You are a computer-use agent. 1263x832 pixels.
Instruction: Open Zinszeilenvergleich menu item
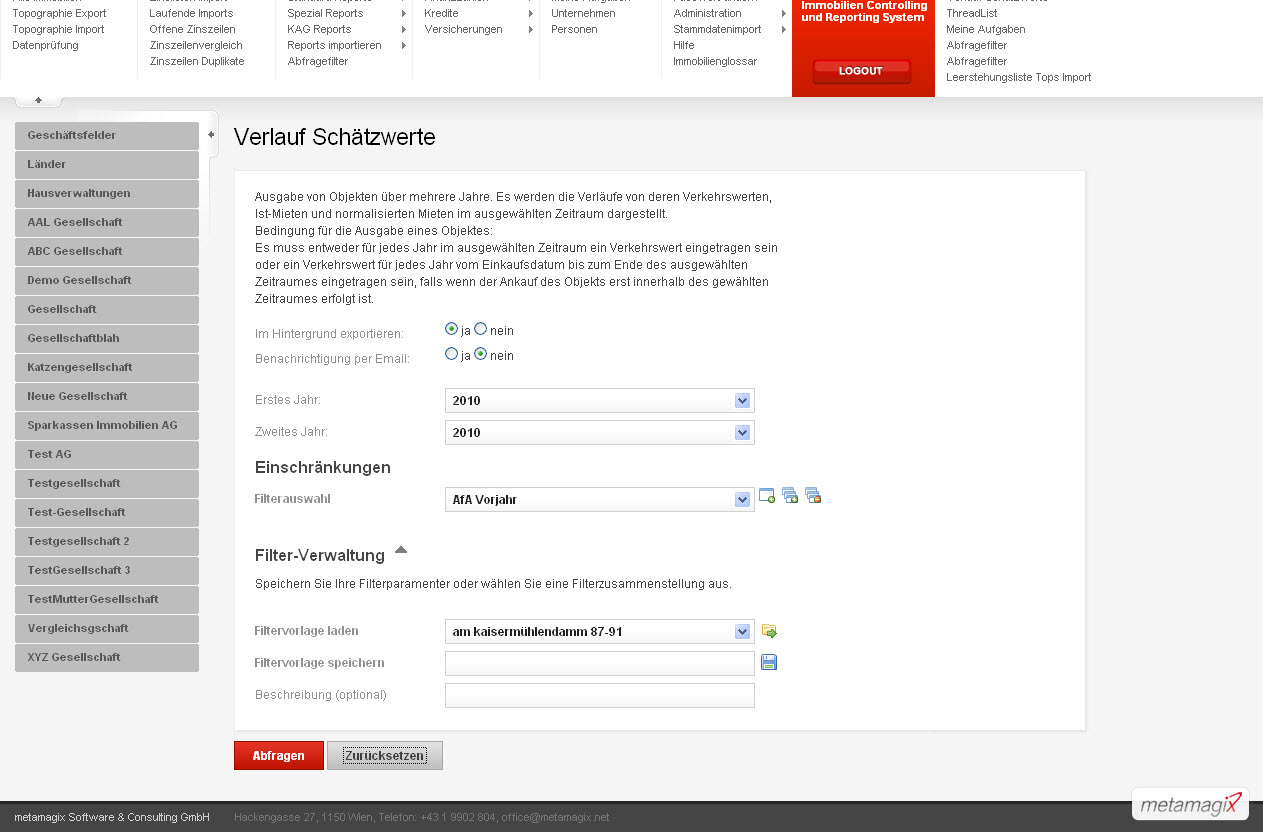coord(197,45)
